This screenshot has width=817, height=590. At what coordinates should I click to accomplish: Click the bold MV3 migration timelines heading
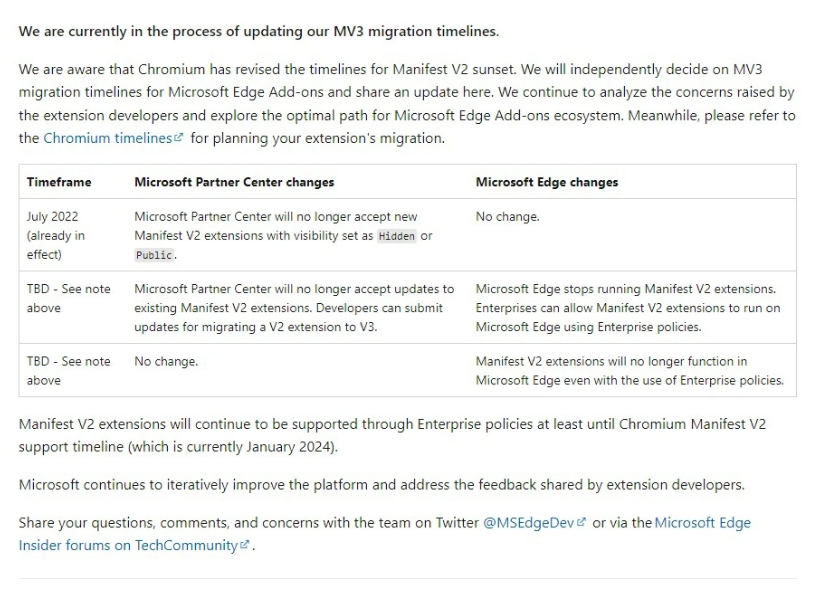click(258, 31)
